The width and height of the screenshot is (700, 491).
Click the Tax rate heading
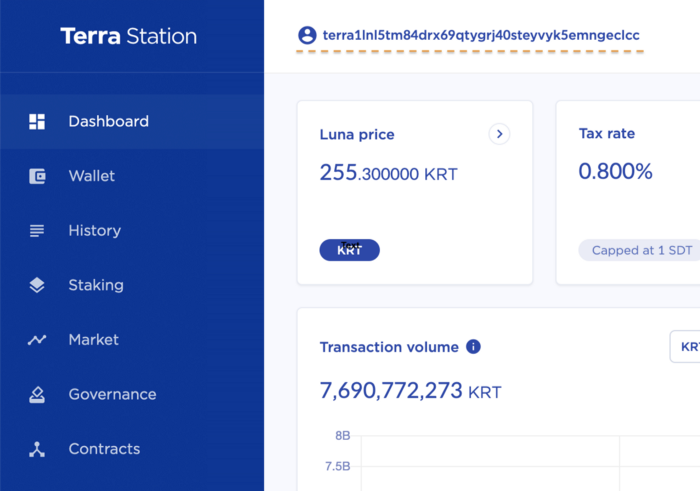click(x=607, y=133)
